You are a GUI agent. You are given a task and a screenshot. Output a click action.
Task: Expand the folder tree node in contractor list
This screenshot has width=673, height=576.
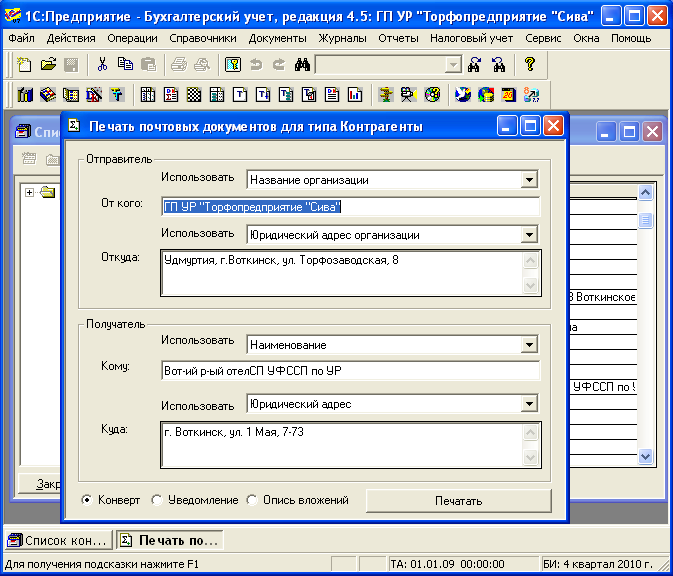[x=29, y=192]
